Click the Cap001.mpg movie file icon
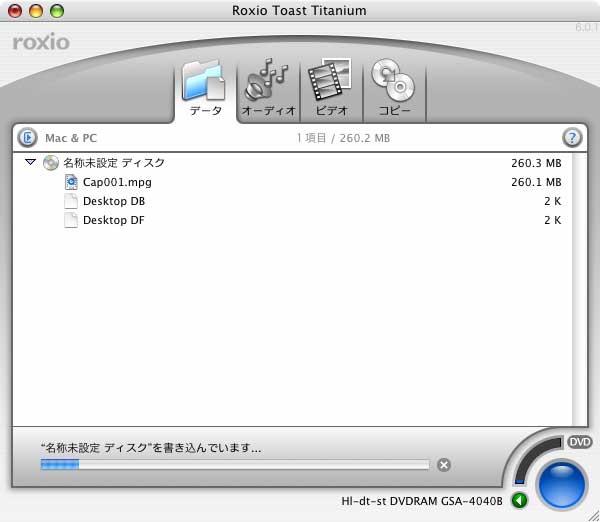This screenshot has height=522, width=600. click(71, 182)
